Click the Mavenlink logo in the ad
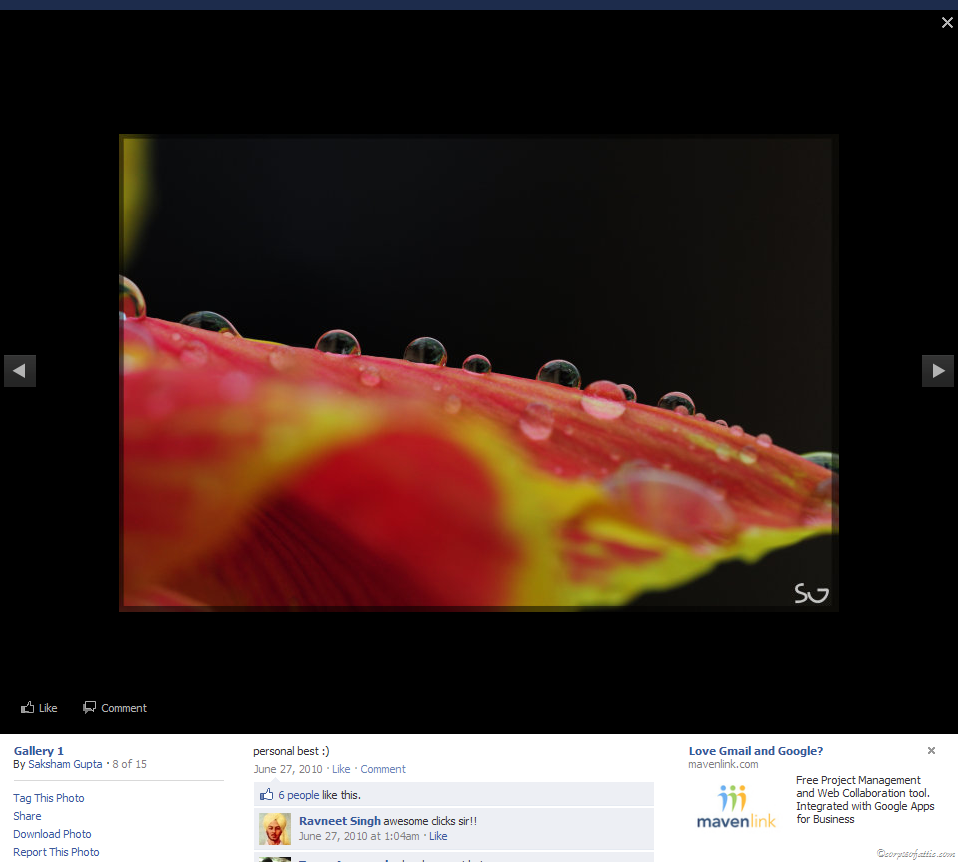 coord(736,807)
